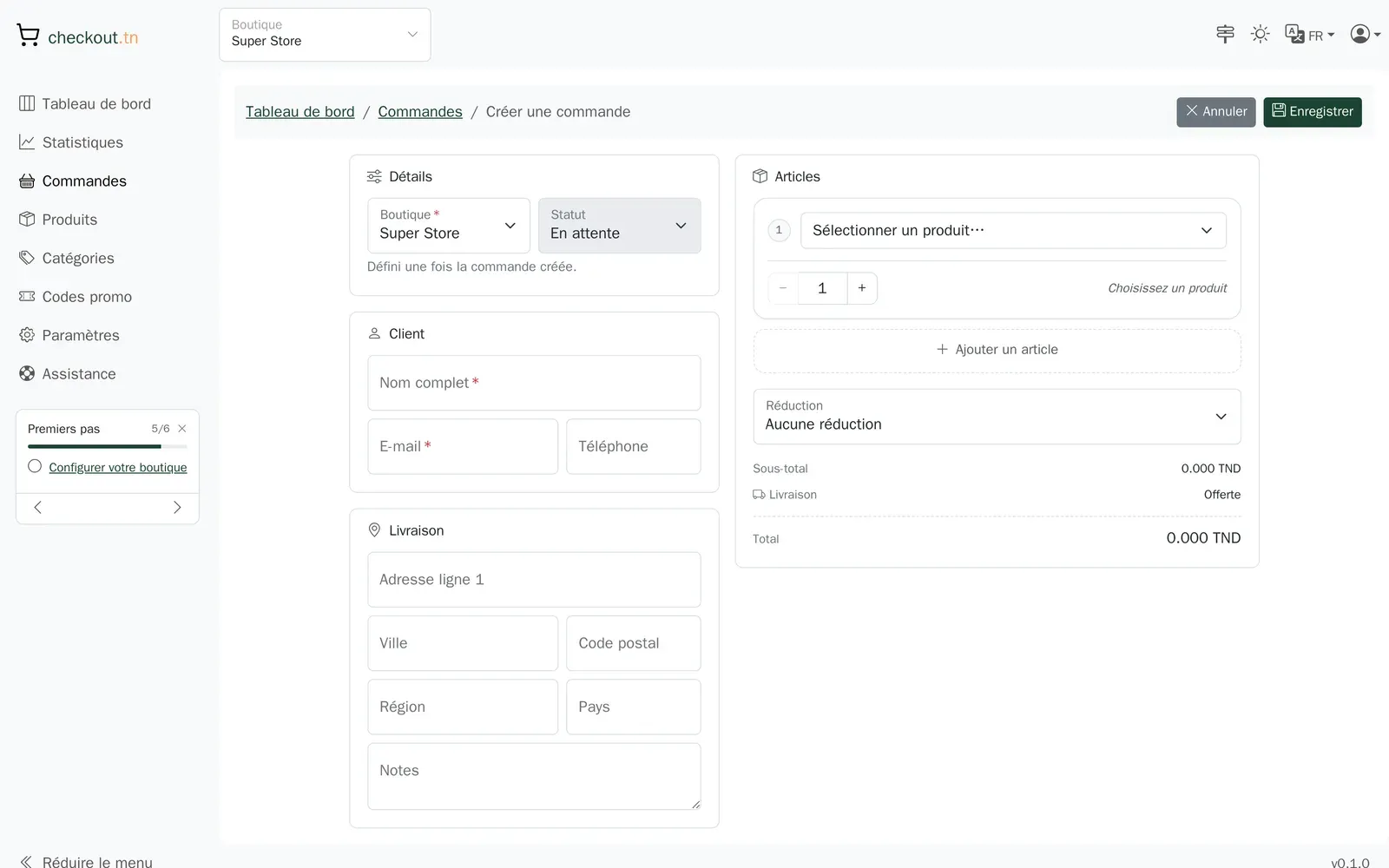
Task: Open Statistiques in the sidebar
Action: click(71, 142)
